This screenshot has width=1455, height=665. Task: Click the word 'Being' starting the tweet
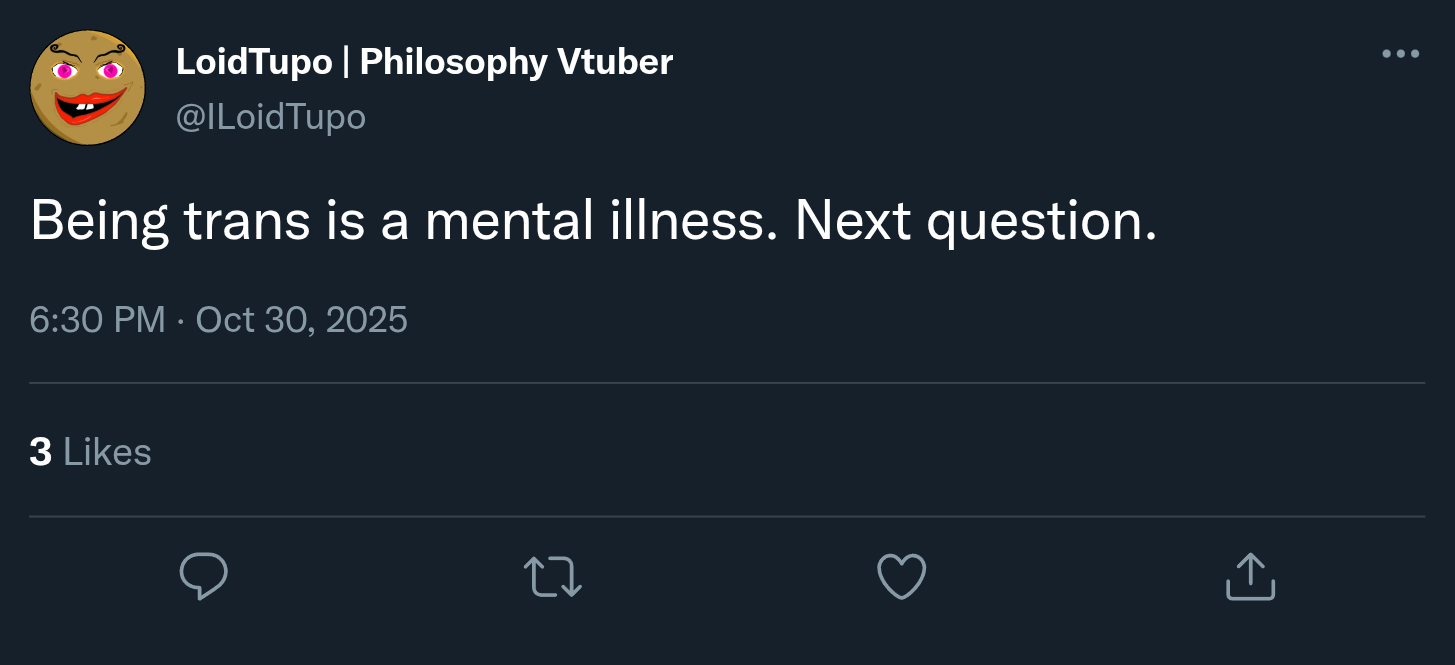pos(99,220)
